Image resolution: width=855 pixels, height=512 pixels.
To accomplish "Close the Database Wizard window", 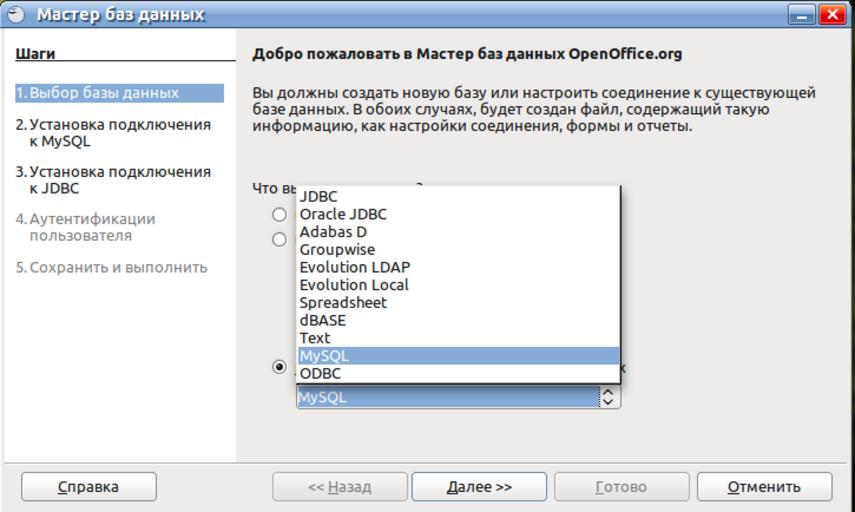I will tap(832, 15).
